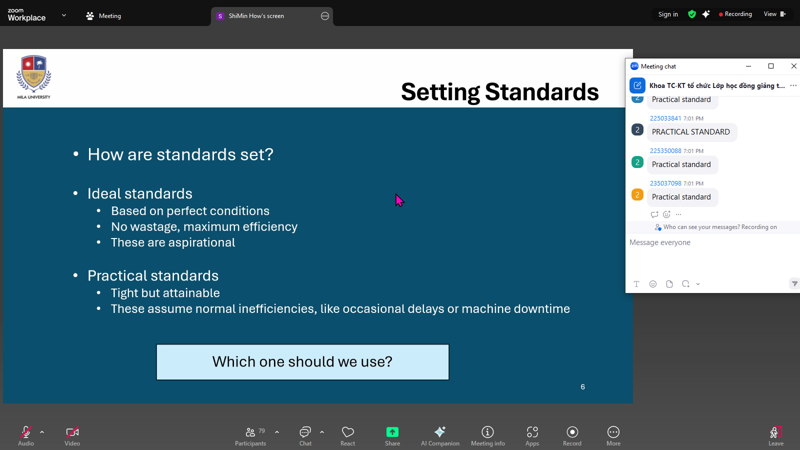The image size is (800, 450).
Task: Open the Apps panel
Action: point(532,433)
